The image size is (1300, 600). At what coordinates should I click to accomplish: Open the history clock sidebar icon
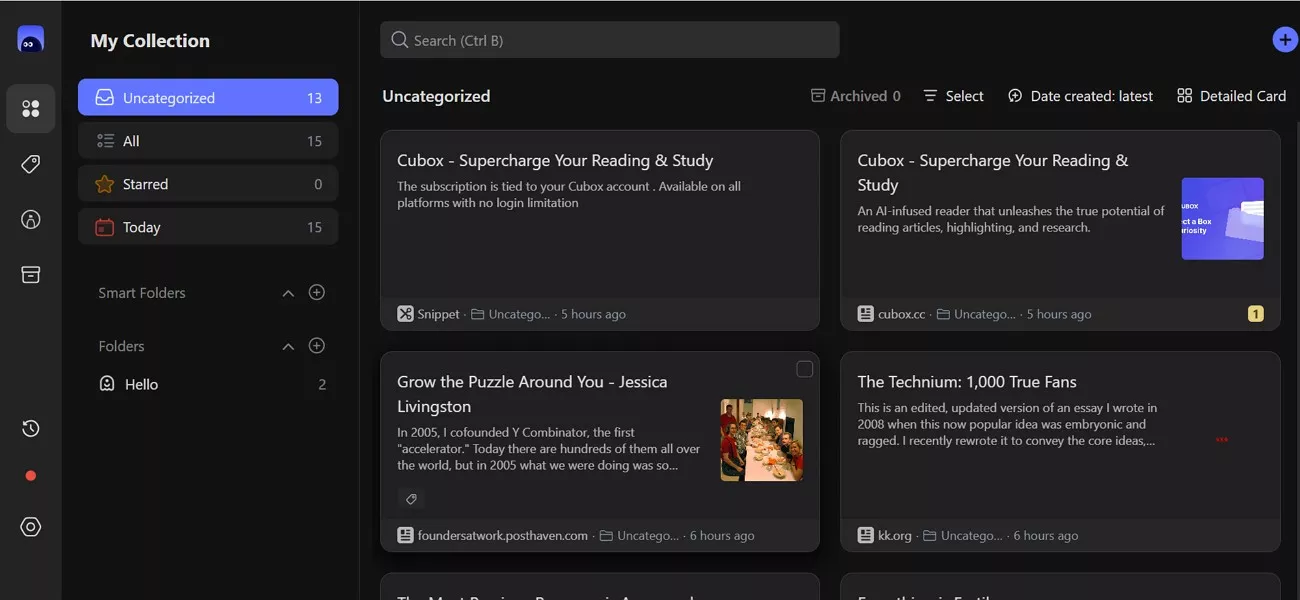click(x=31, y=428)
